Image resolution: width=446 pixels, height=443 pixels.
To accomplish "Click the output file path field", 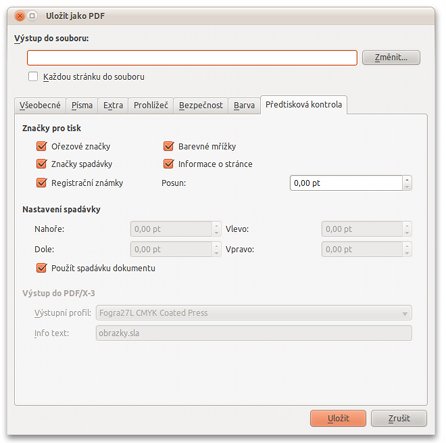I will (x=192, y=58).
